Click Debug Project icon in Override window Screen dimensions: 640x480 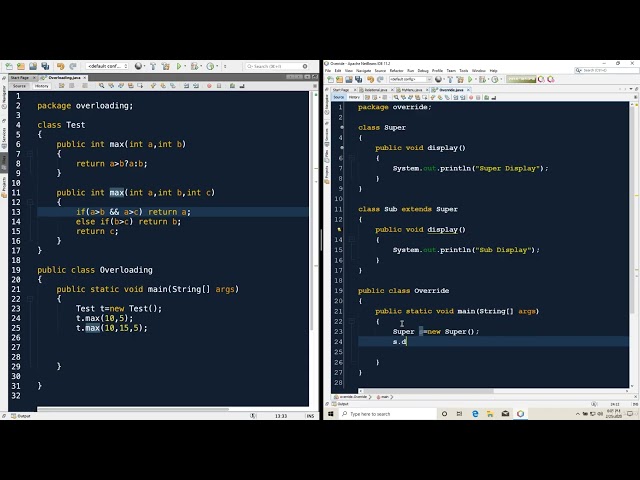[x=482, y=80]
